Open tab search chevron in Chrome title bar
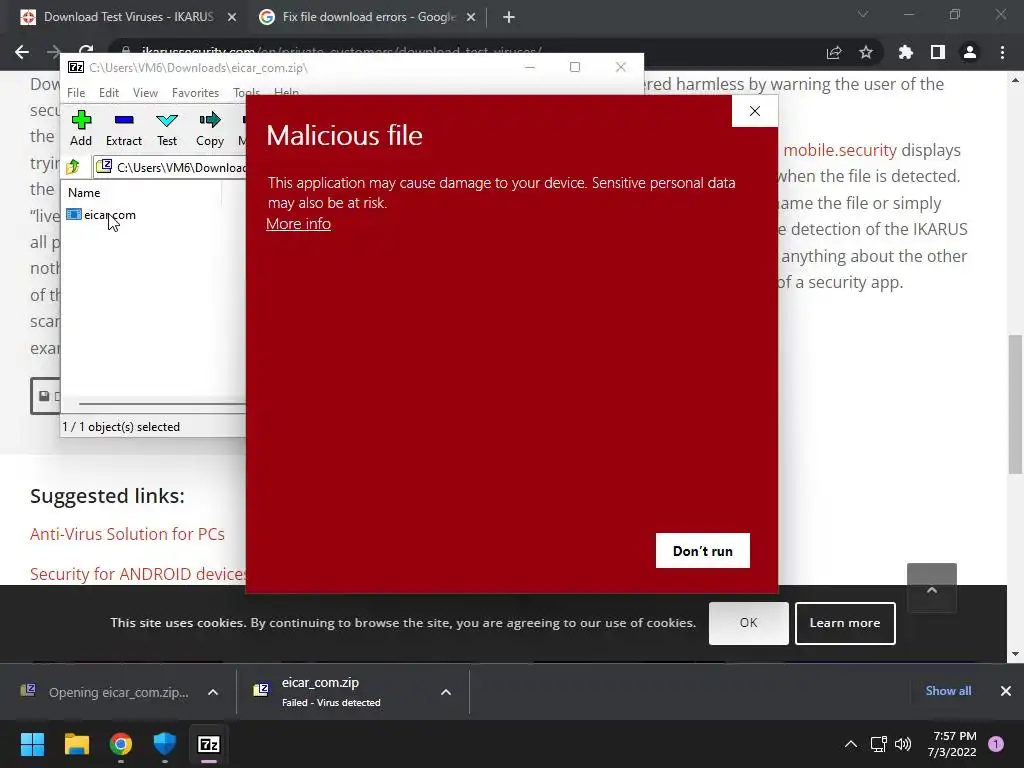The width and height of the screenshot is (1024, 768). (x=863, y=14)
